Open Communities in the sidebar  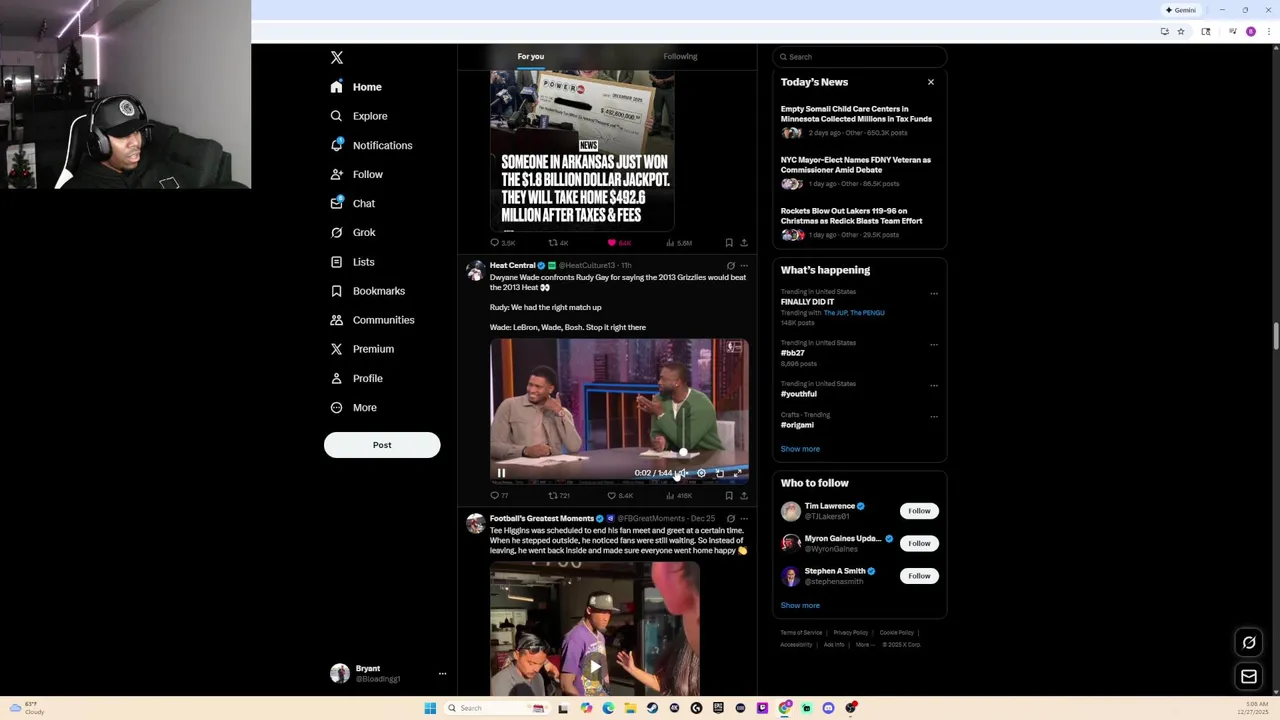pos(372,320)
